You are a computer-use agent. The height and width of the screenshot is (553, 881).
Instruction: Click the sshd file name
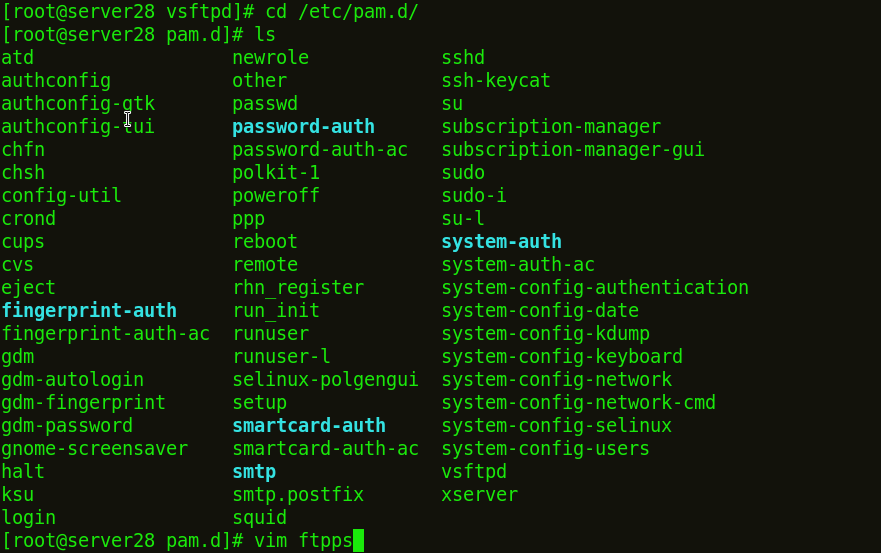(x=463, y=57)
